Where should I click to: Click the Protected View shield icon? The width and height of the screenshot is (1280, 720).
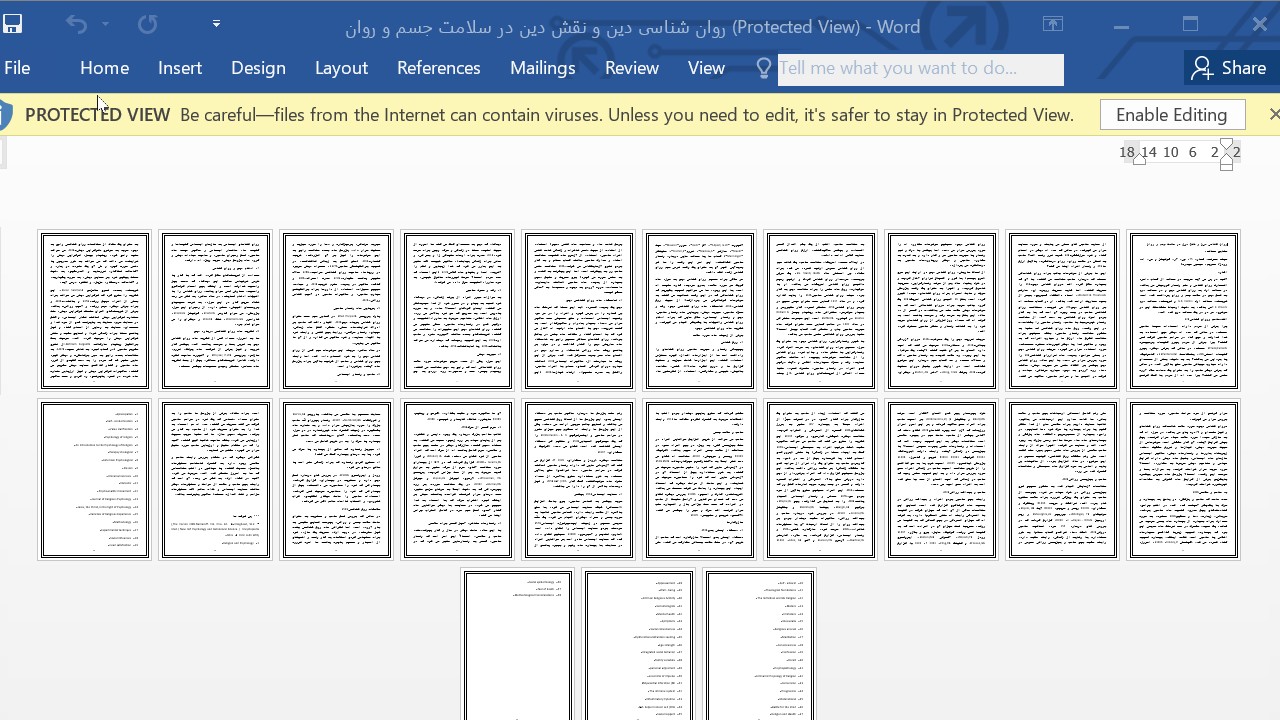click(x=6, y=115)
